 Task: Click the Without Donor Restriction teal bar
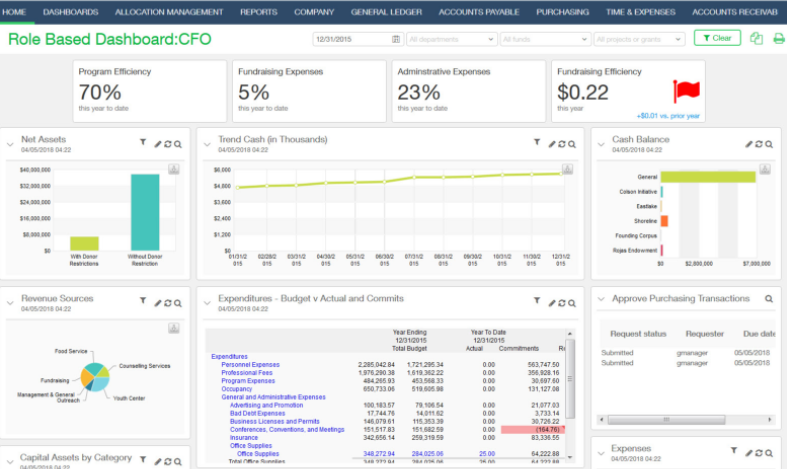[x=145, y=212]
